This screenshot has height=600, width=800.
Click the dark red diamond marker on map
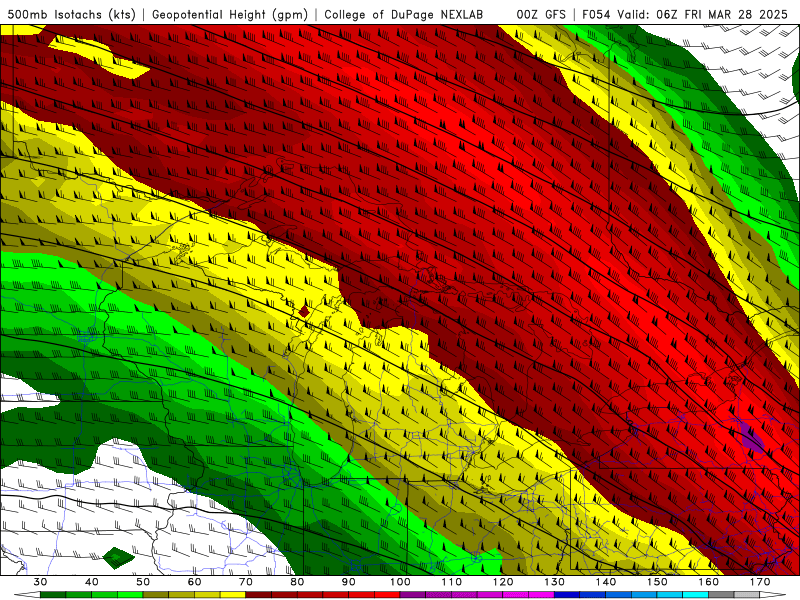click(x=304, y=311)
